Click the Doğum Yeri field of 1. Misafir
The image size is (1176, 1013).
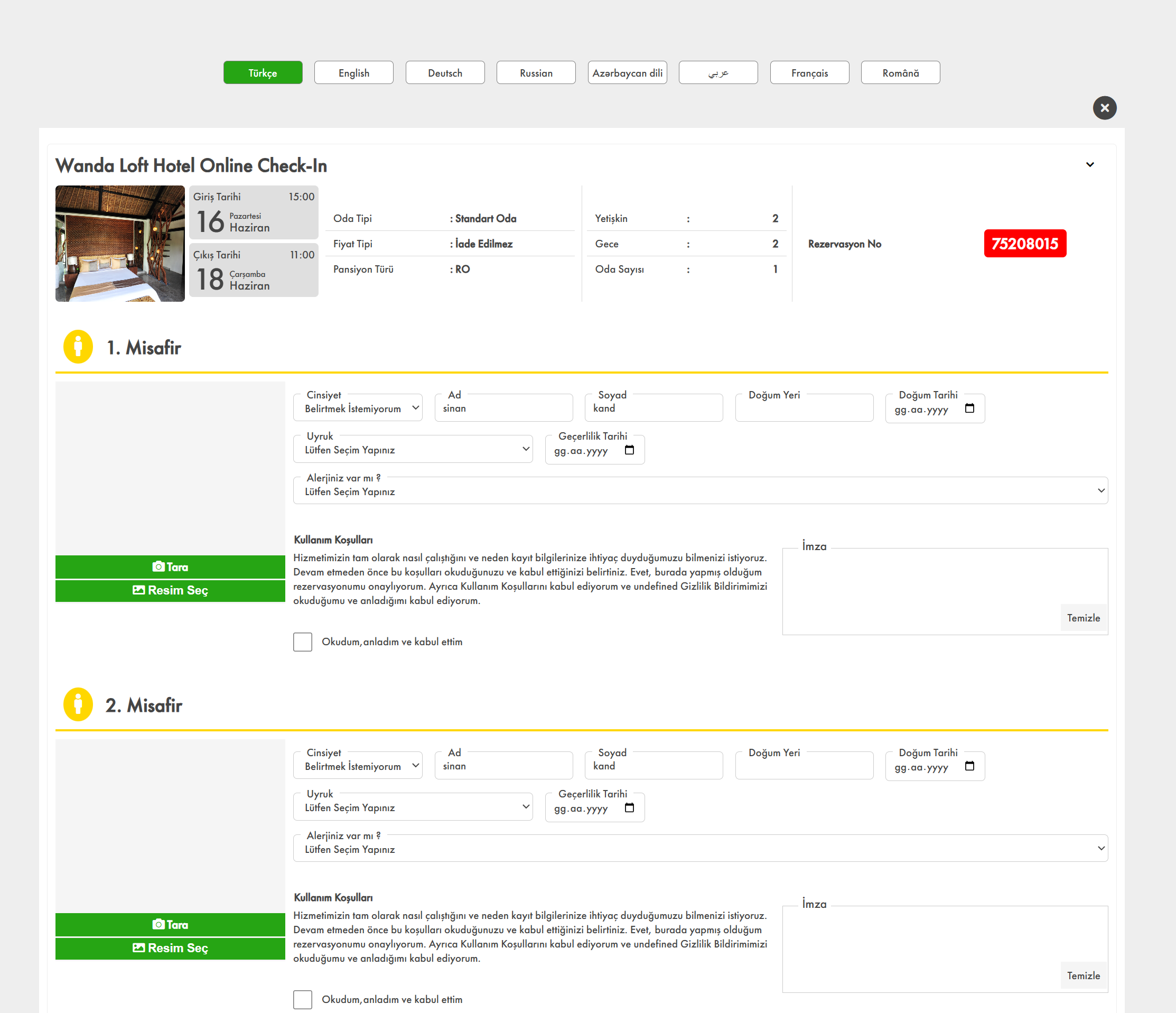804,408
